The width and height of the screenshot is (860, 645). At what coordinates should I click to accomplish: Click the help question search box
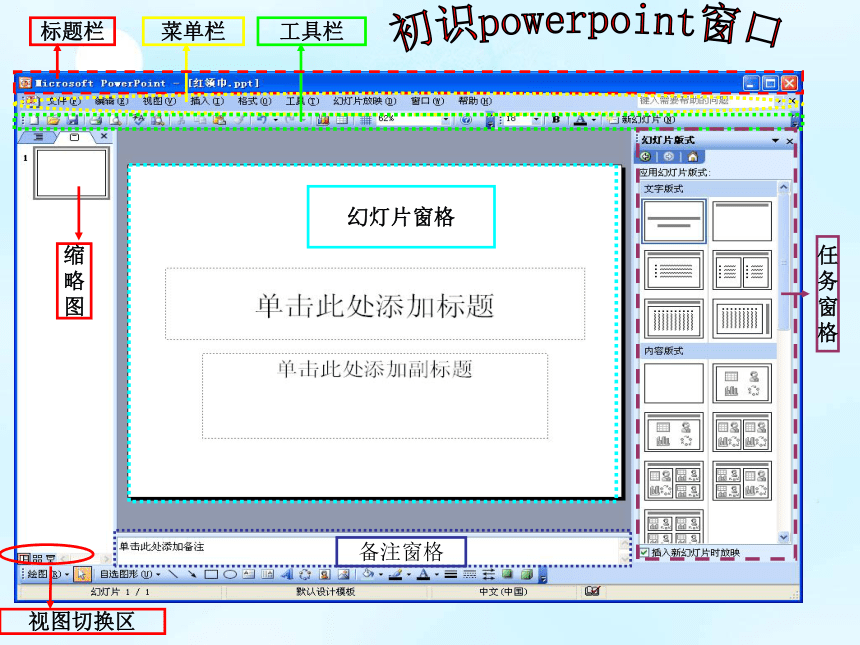pyautogui.click(x=706, y=100)
